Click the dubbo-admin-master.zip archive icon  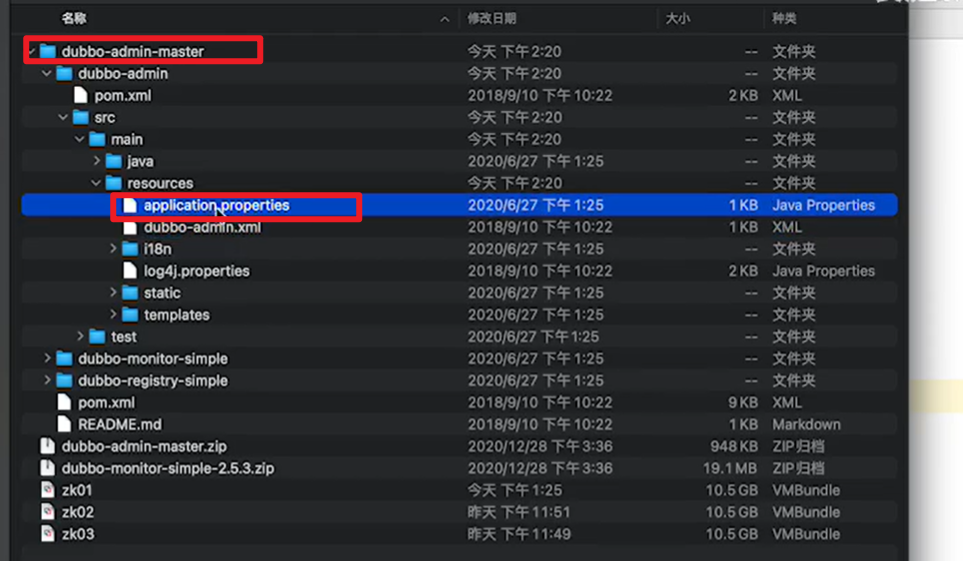(x=47, y=447)
